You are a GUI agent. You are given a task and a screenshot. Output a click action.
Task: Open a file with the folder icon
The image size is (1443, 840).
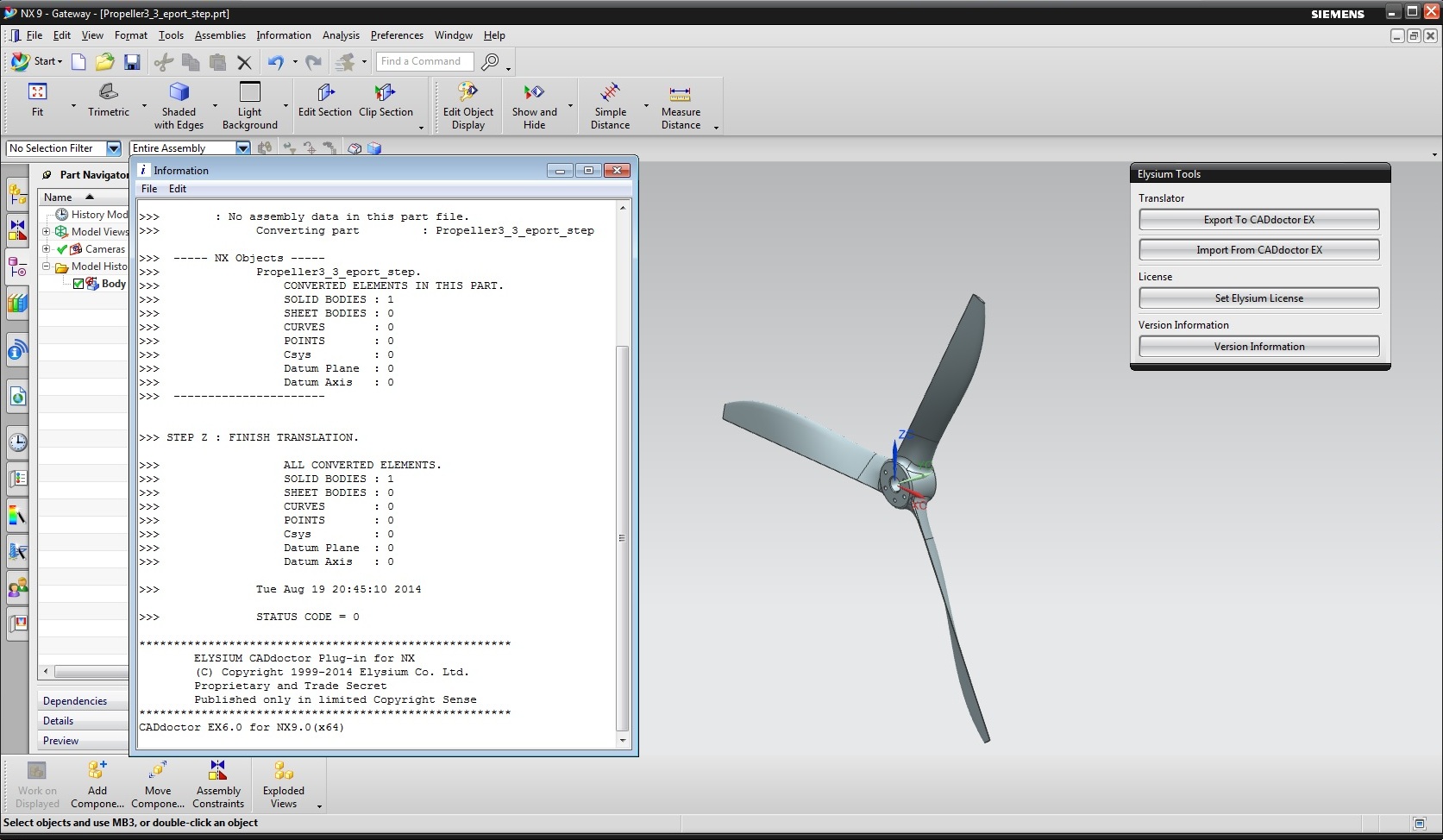105,61
